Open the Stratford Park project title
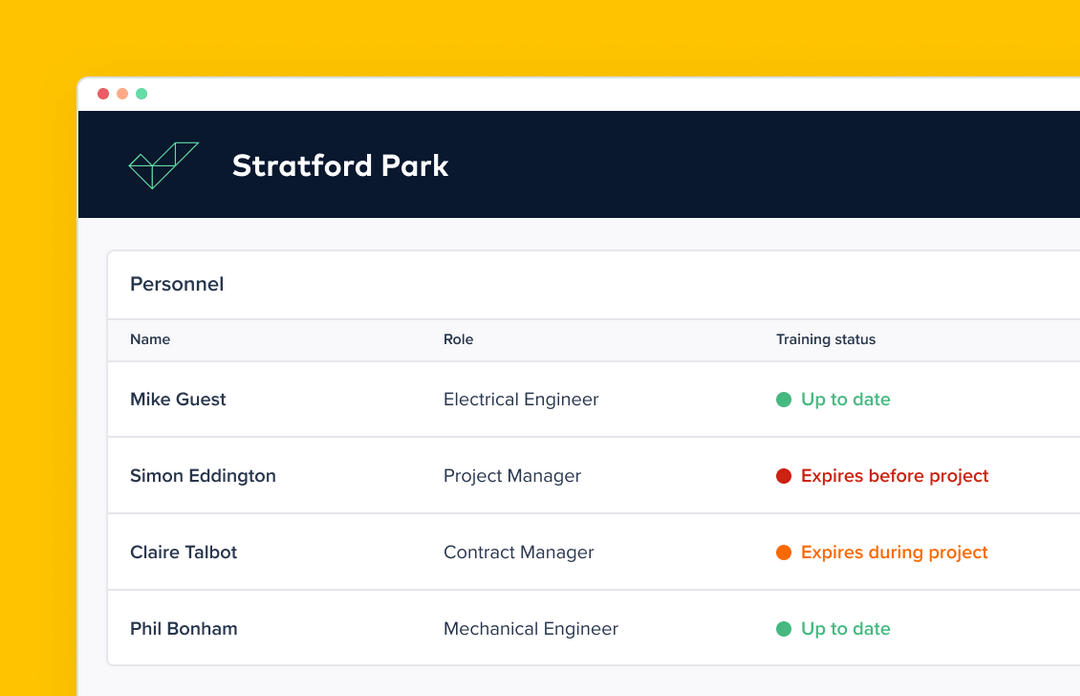1080x696 pixels. (340, 165)
